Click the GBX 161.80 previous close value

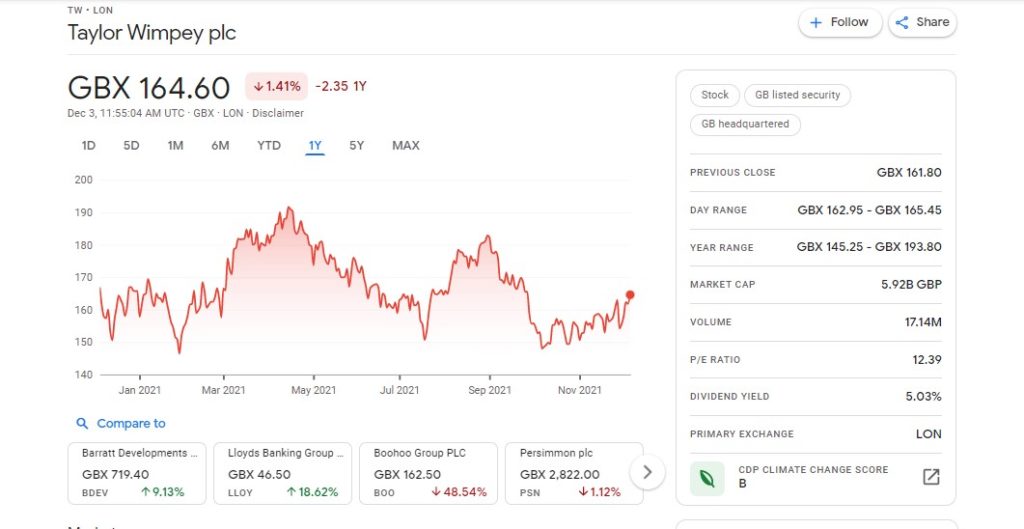coord(908,172)
